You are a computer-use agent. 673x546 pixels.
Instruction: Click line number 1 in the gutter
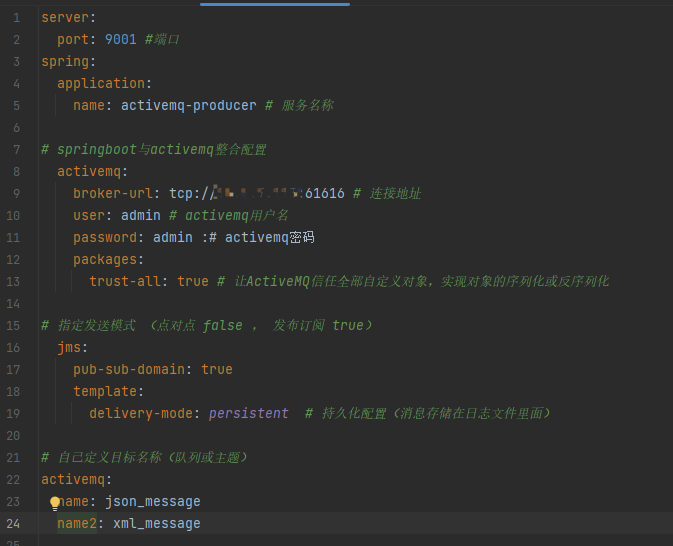pyautogui.click(x=16, y=17)
